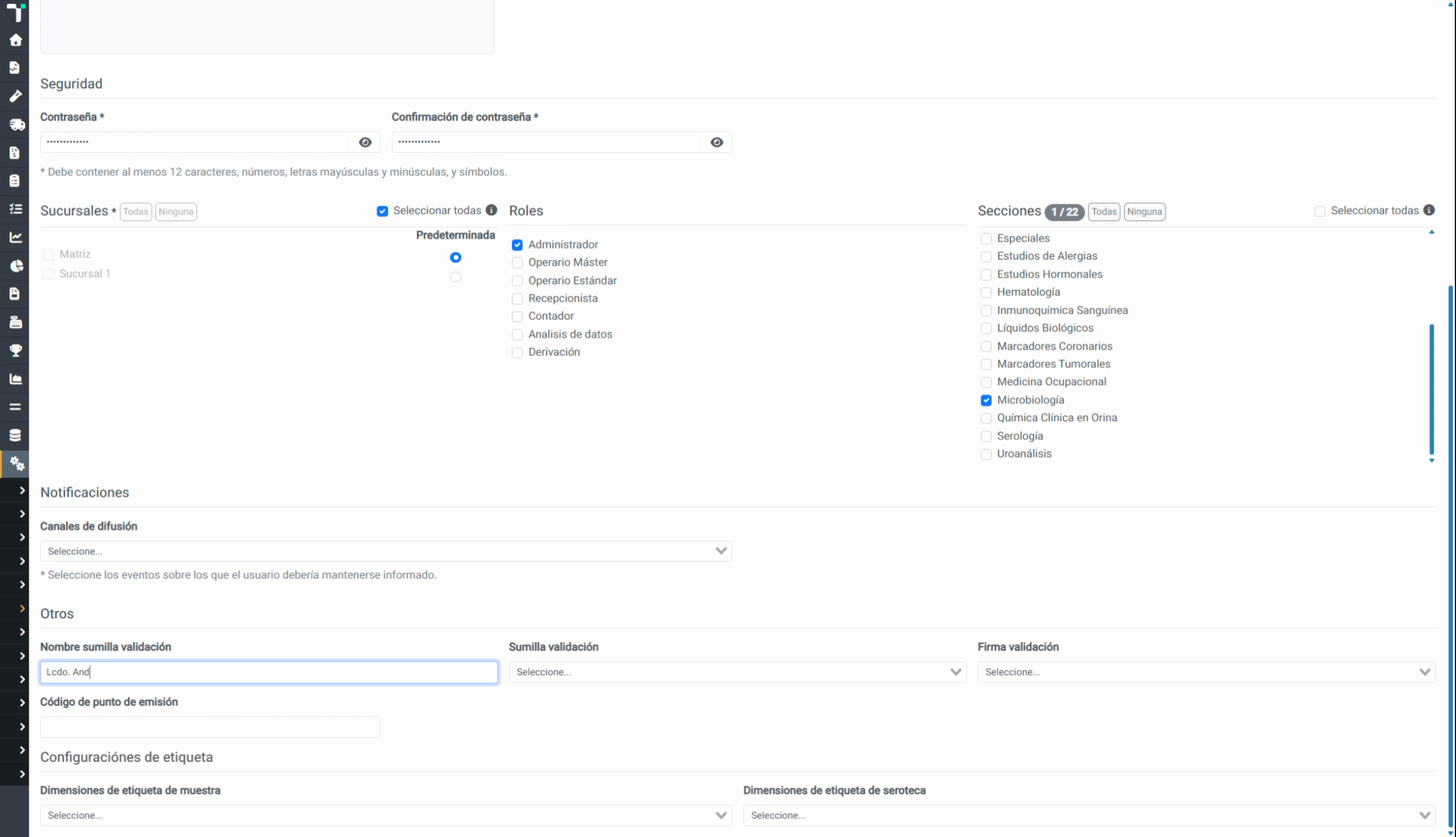Check the Serología section
Viewport: 1456px width, 837px height.
pos(986,436)
